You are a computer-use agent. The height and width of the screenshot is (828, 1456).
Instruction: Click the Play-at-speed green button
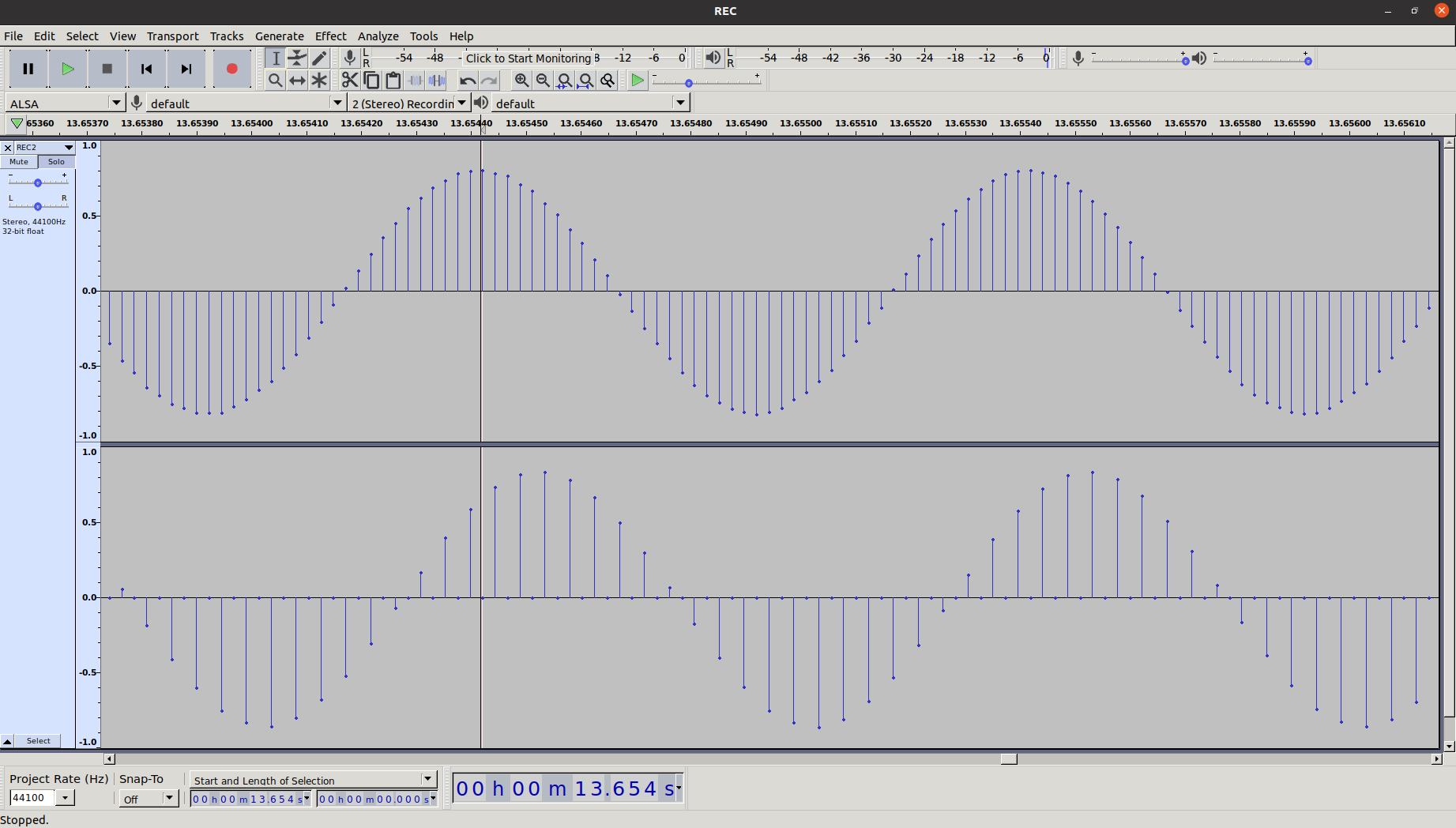637,80
